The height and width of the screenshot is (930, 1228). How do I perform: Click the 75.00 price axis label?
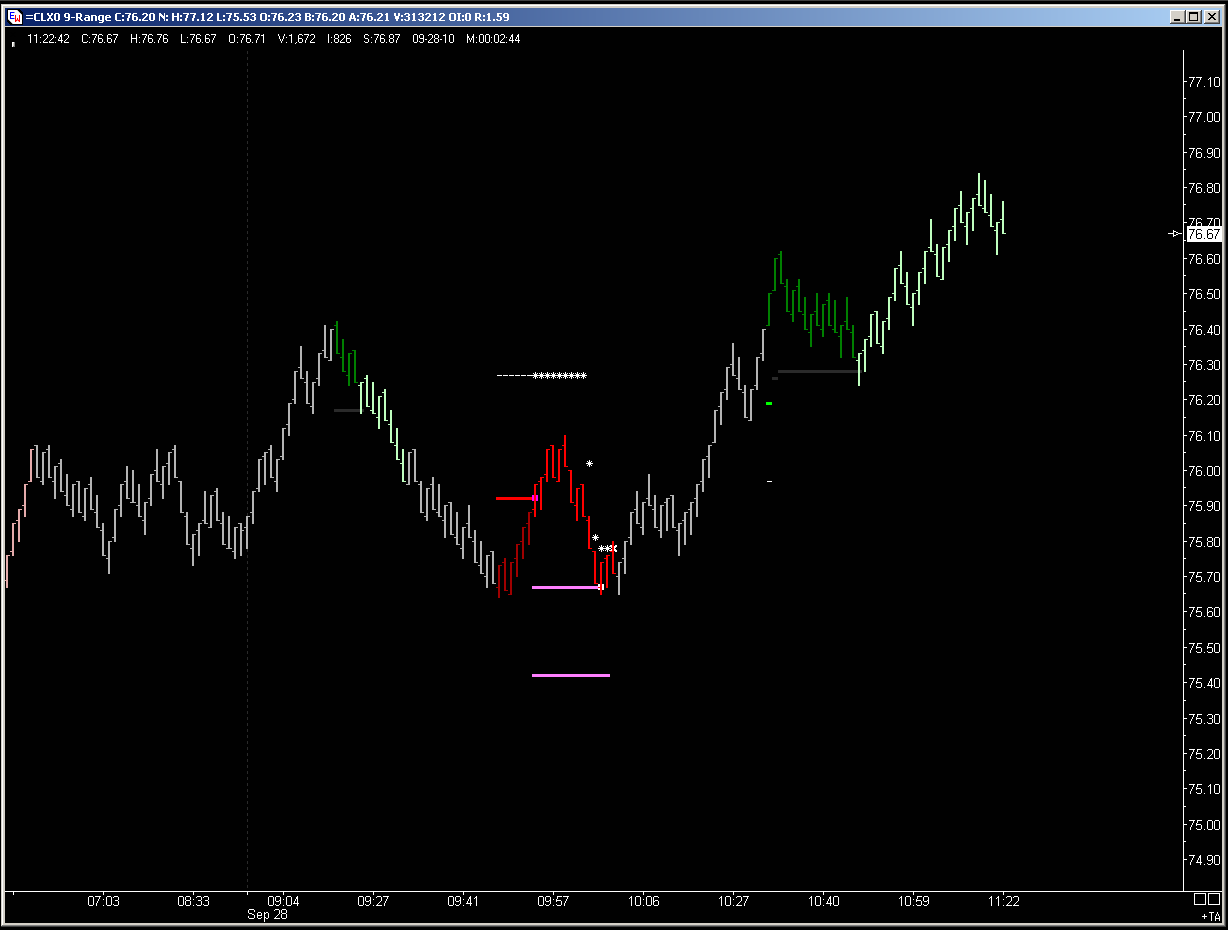click(1204, 825)
